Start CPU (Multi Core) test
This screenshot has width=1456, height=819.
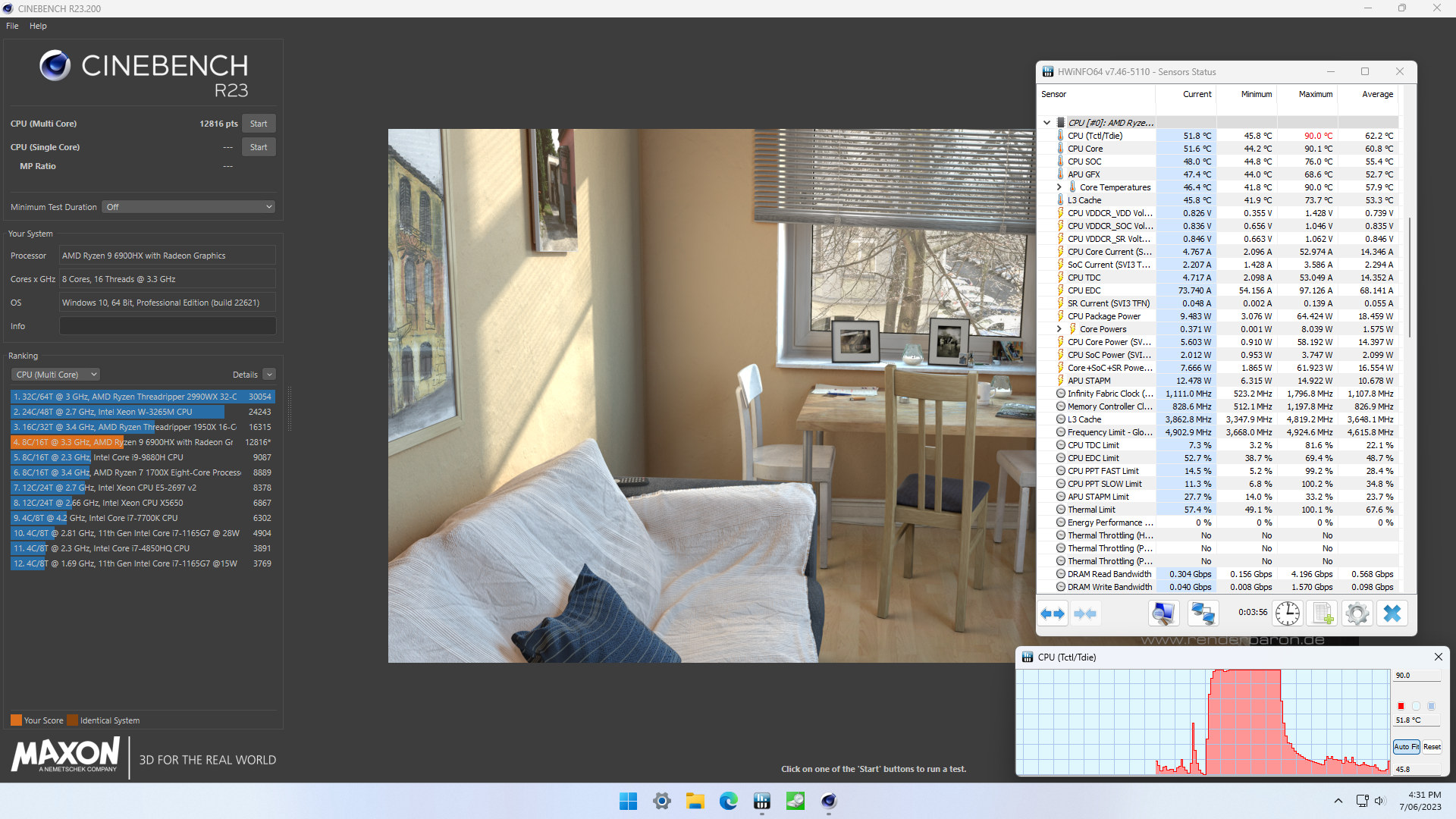(259, 124)
